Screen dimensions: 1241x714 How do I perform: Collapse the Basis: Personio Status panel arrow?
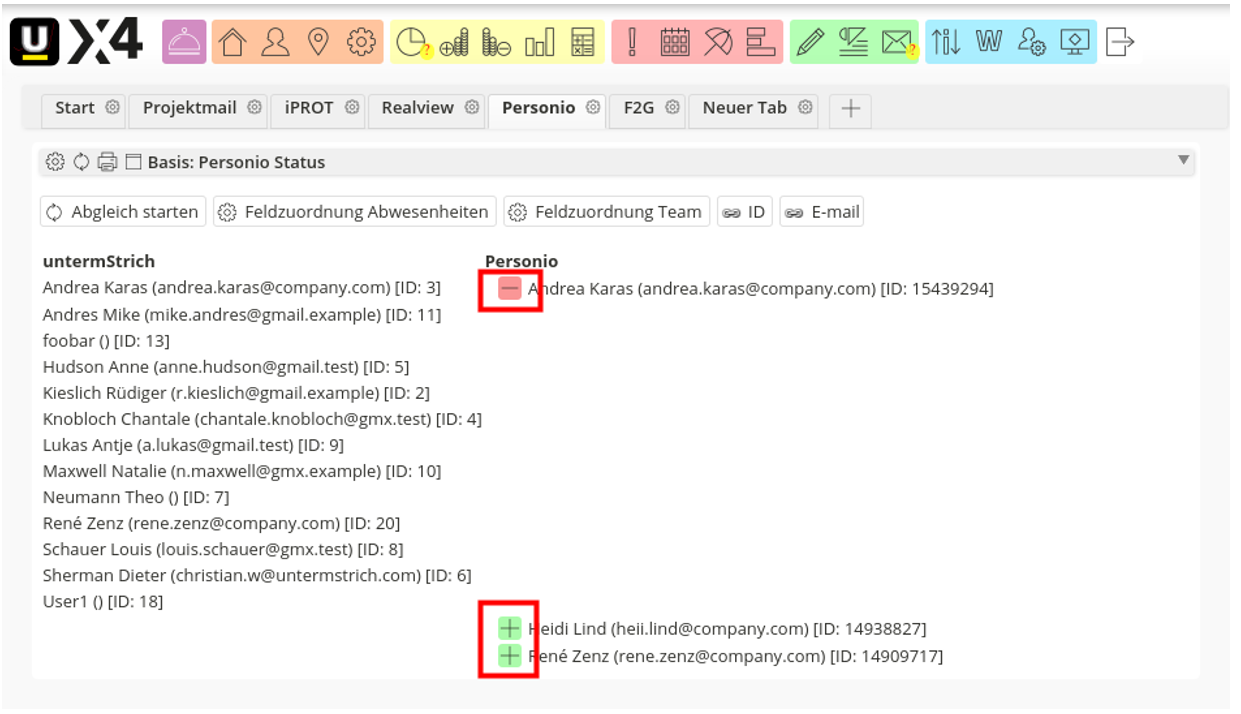pyautogui.click(x=1184, y=161)
